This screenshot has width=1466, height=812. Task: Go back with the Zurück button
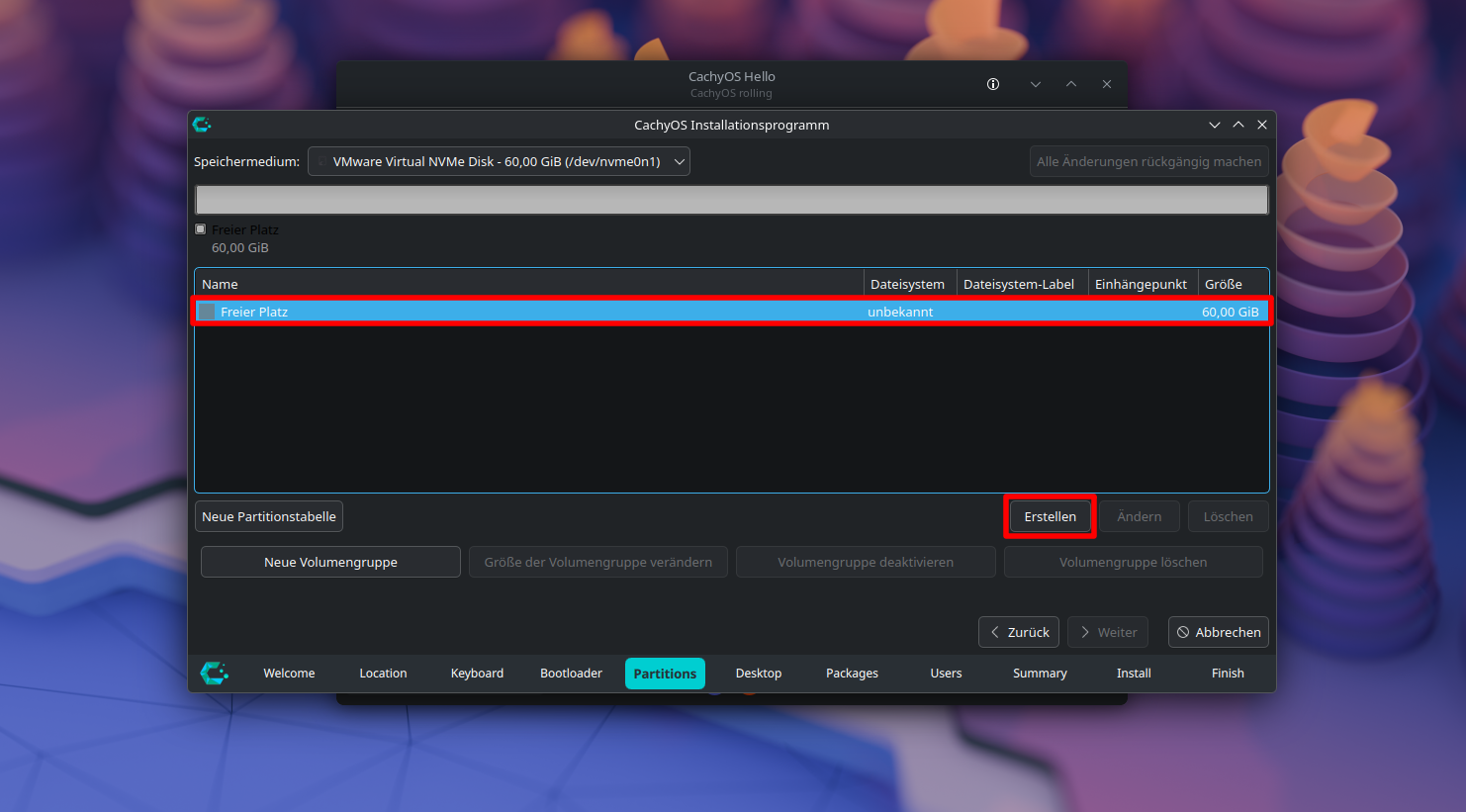pos(1019,632)
